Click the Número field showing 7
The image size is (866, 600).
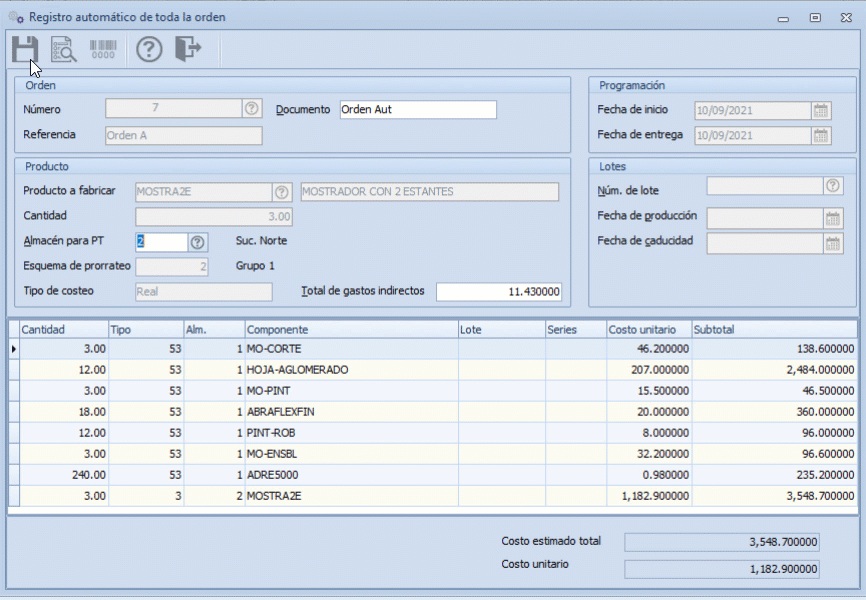coord(173,108)
